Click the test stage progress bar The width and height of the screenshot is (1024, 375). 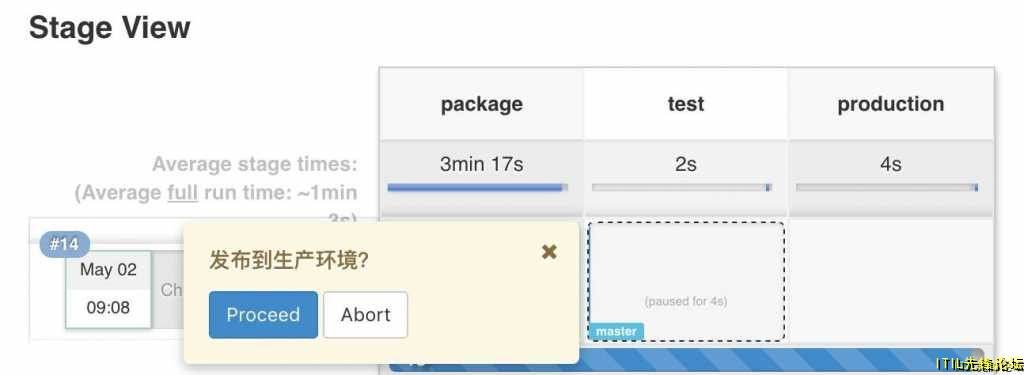tap(682, 188)
